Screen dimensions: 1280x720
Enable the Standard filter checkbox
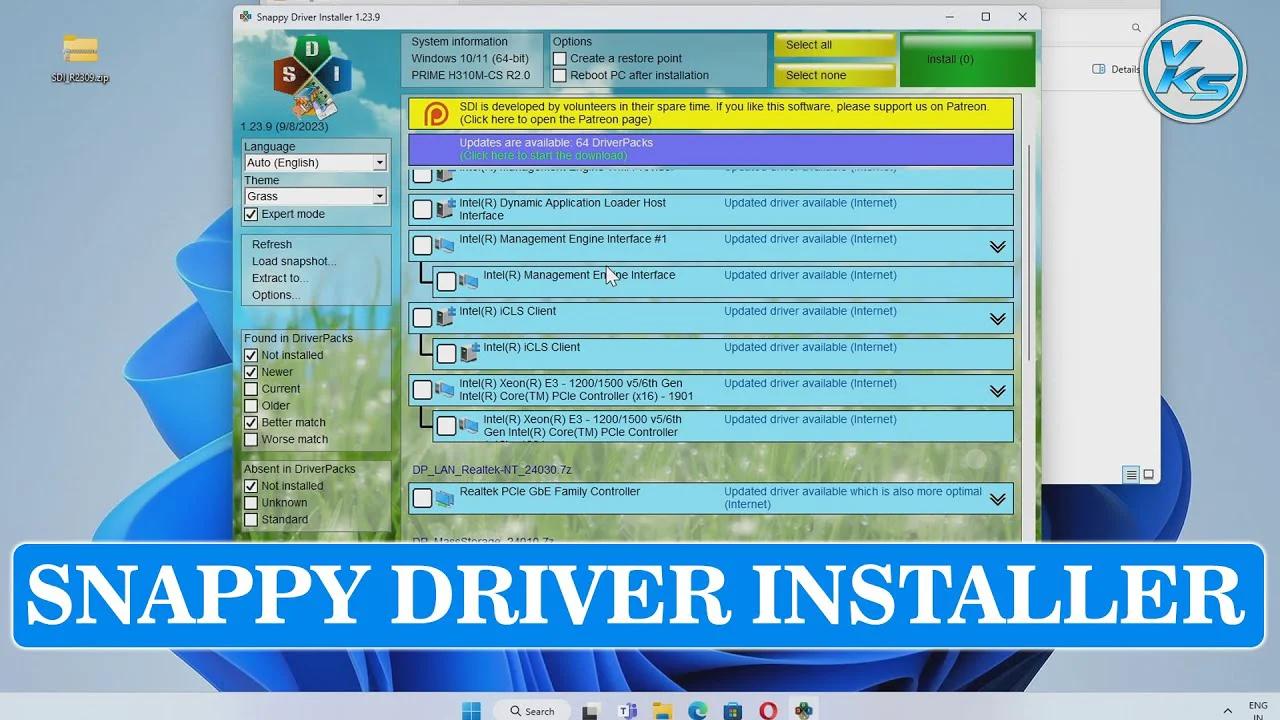[x=251, y=519]
